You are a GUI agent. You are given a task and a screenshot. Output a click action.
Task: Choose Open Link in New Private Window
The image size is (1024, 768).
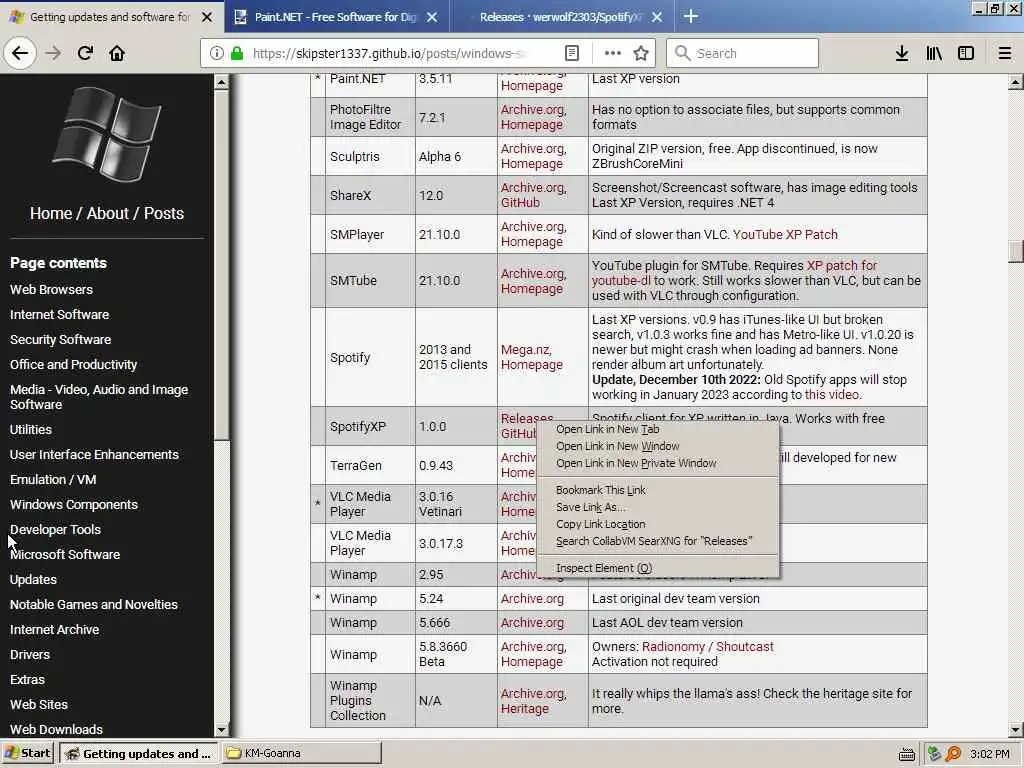[636, 463]
